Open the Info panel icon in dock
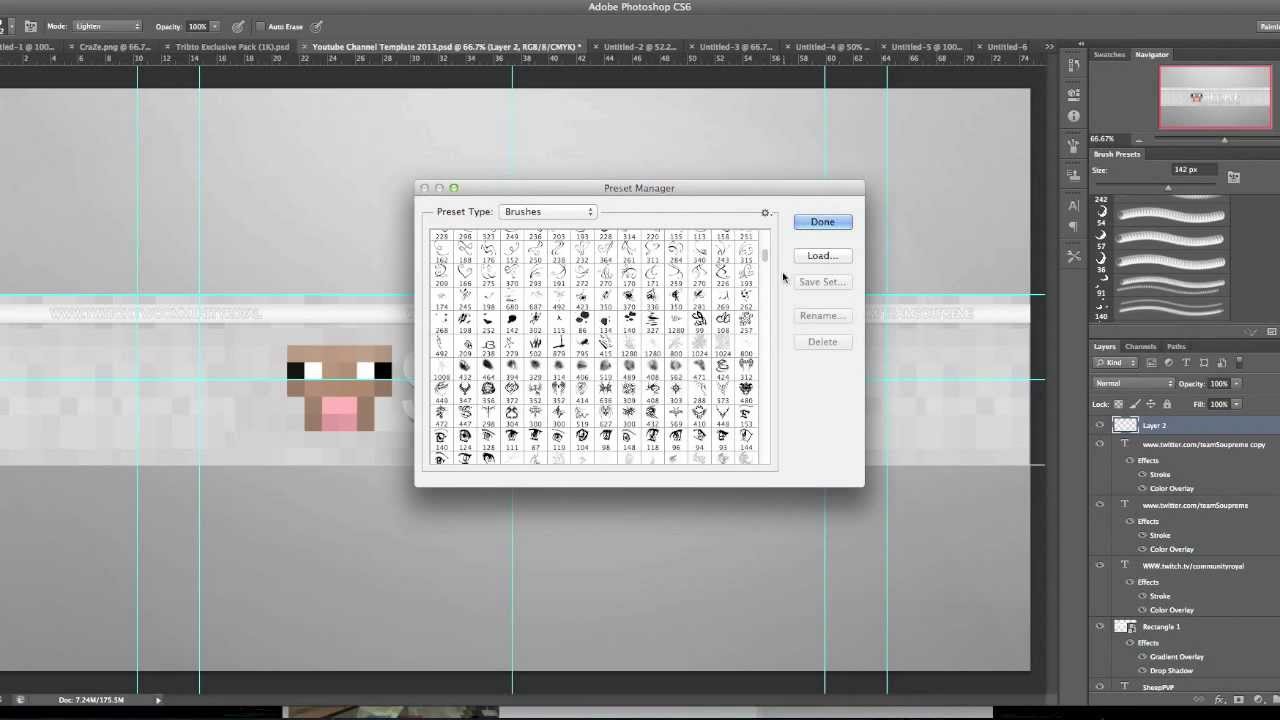The height and width of the screenshot is (720, 1280). (x=1074, y=116)
